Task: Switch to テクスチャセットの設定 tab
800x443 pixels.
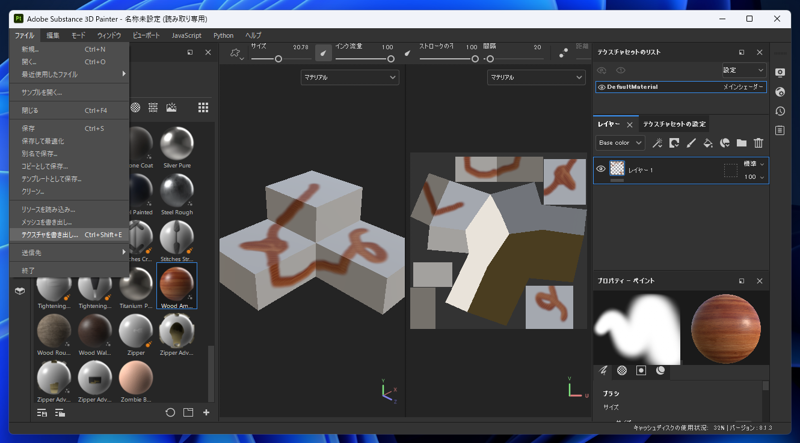Action: coord(674,124)
